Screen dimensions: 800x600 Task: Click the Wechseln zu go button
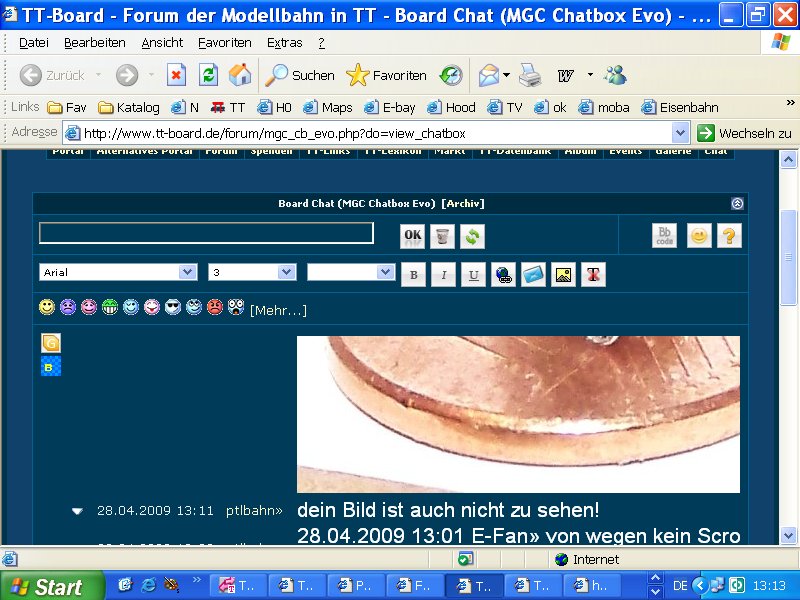[x=744, y=133]
